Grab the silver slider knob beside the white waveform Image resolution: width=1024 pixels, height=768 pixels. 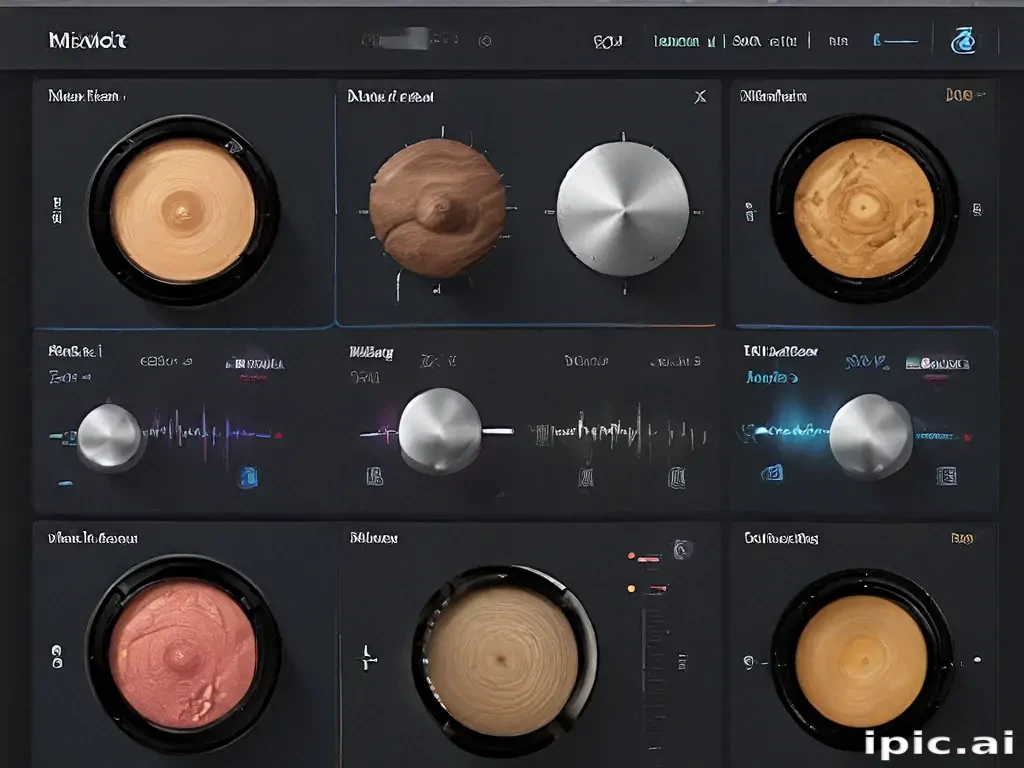(x=440, y=430)
